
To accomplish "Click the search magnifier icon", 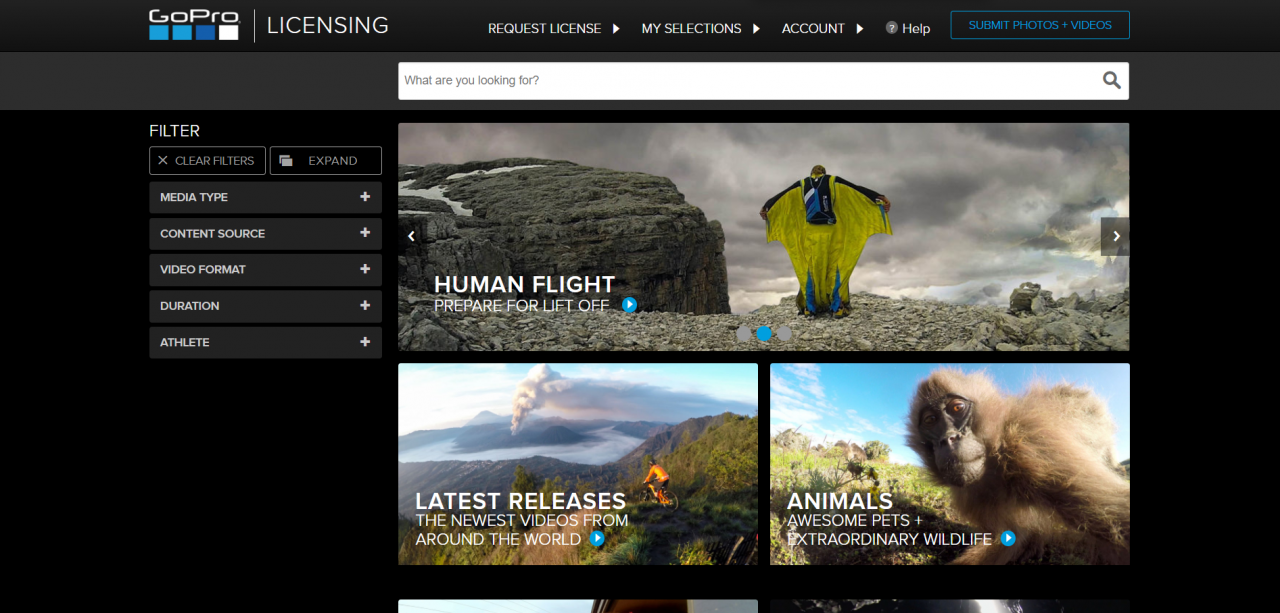I will coord(1111,81).
